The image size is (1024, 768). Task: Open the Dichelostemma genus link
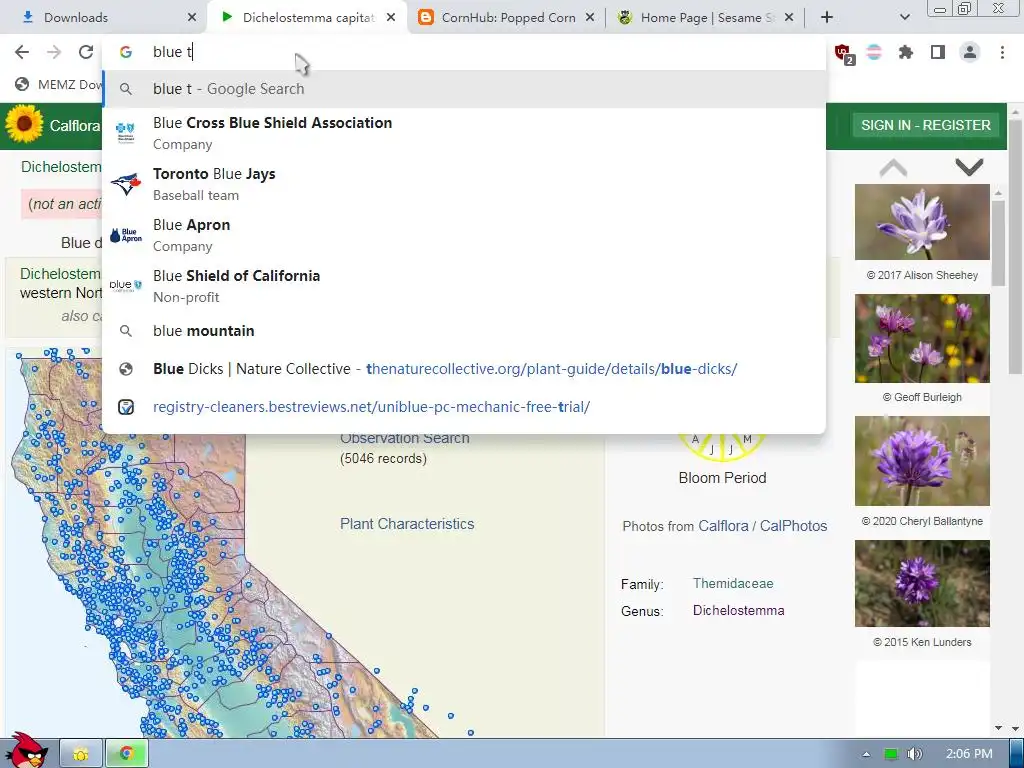[x=739, y=610]
